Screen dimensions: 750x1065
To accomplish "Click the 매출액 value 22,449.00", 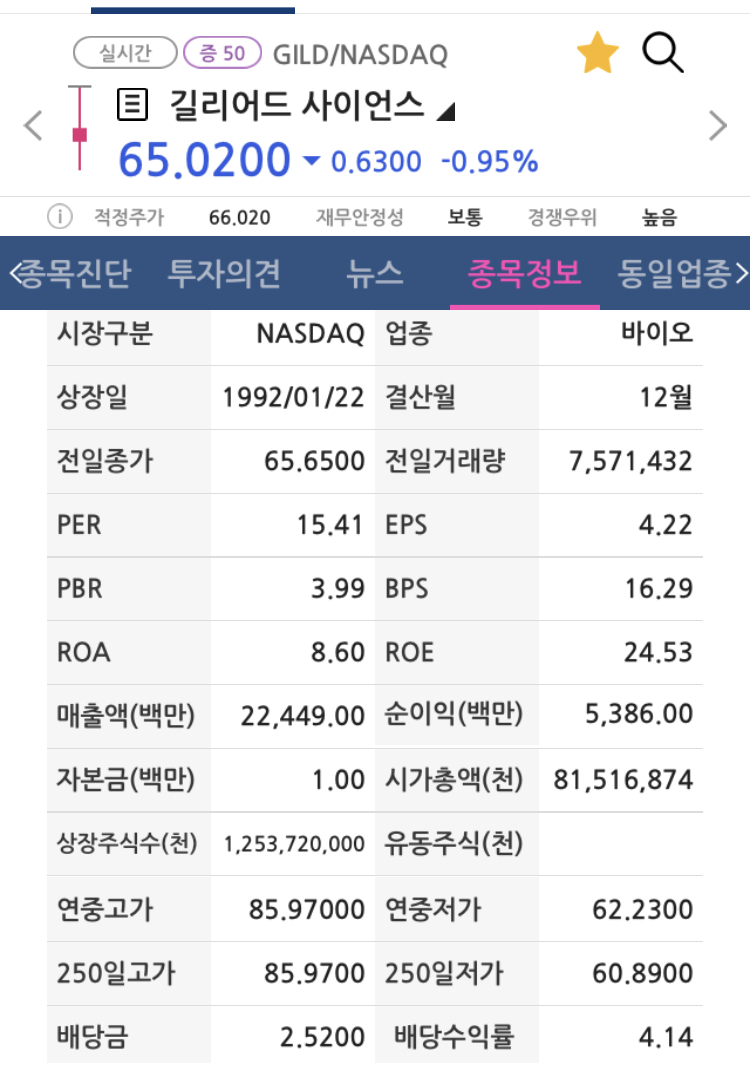I will tap(302, 716).
